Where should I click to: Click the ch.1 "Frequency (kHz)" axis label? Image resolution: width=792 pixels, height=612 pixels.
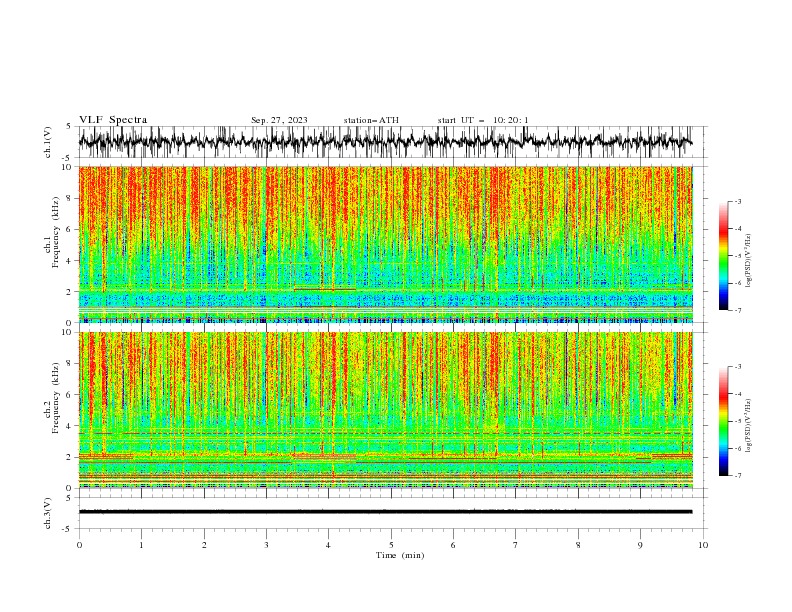(x=56, y=232)
